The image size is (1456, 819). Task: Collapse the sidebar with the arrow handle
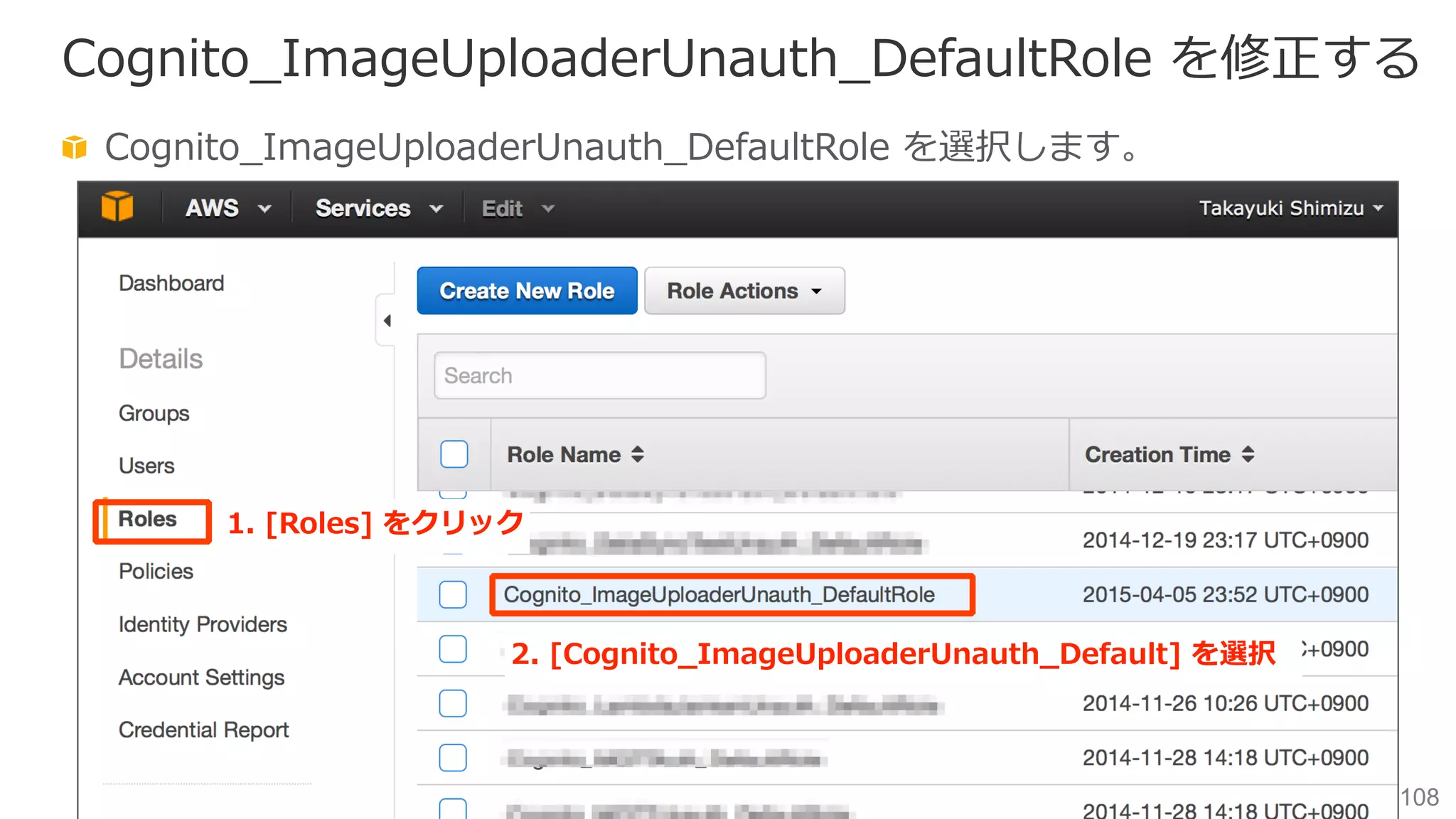[387, 321]
